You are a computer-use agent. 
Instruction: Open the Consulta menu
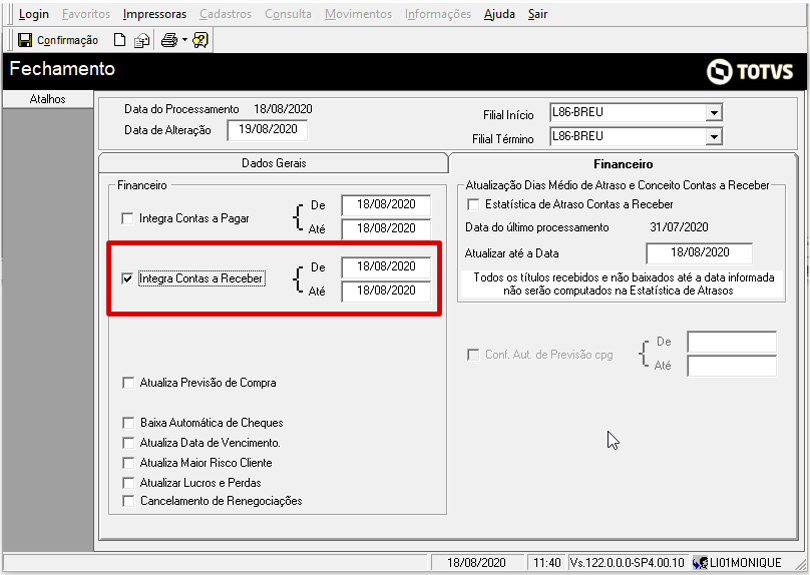tap(288, 14)
